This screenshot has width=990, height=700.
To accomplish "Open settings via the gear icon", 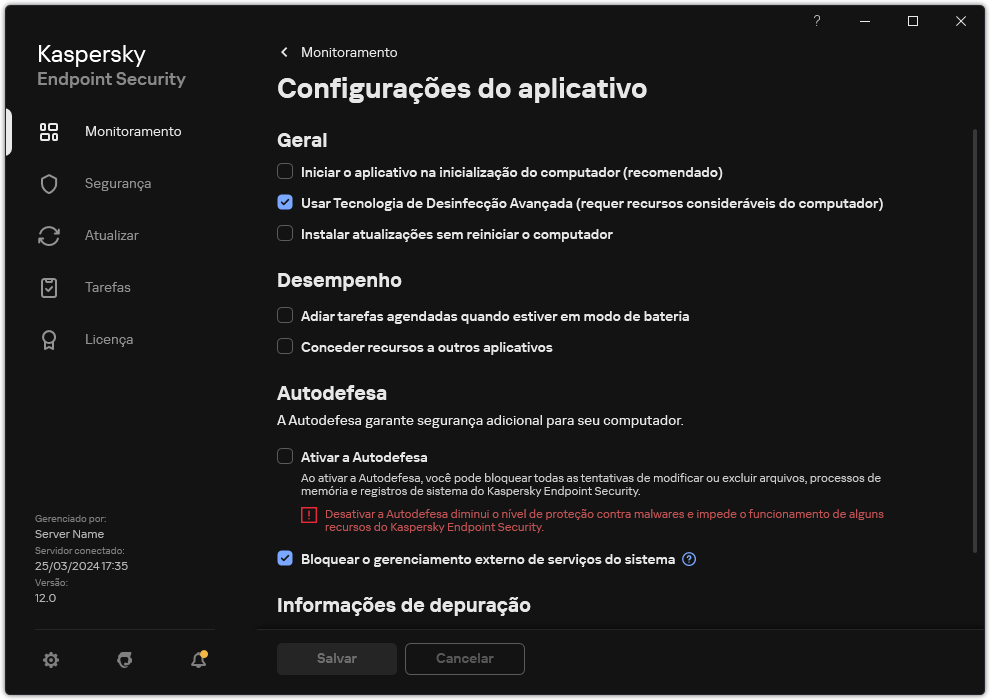I will tap(50, 660).
